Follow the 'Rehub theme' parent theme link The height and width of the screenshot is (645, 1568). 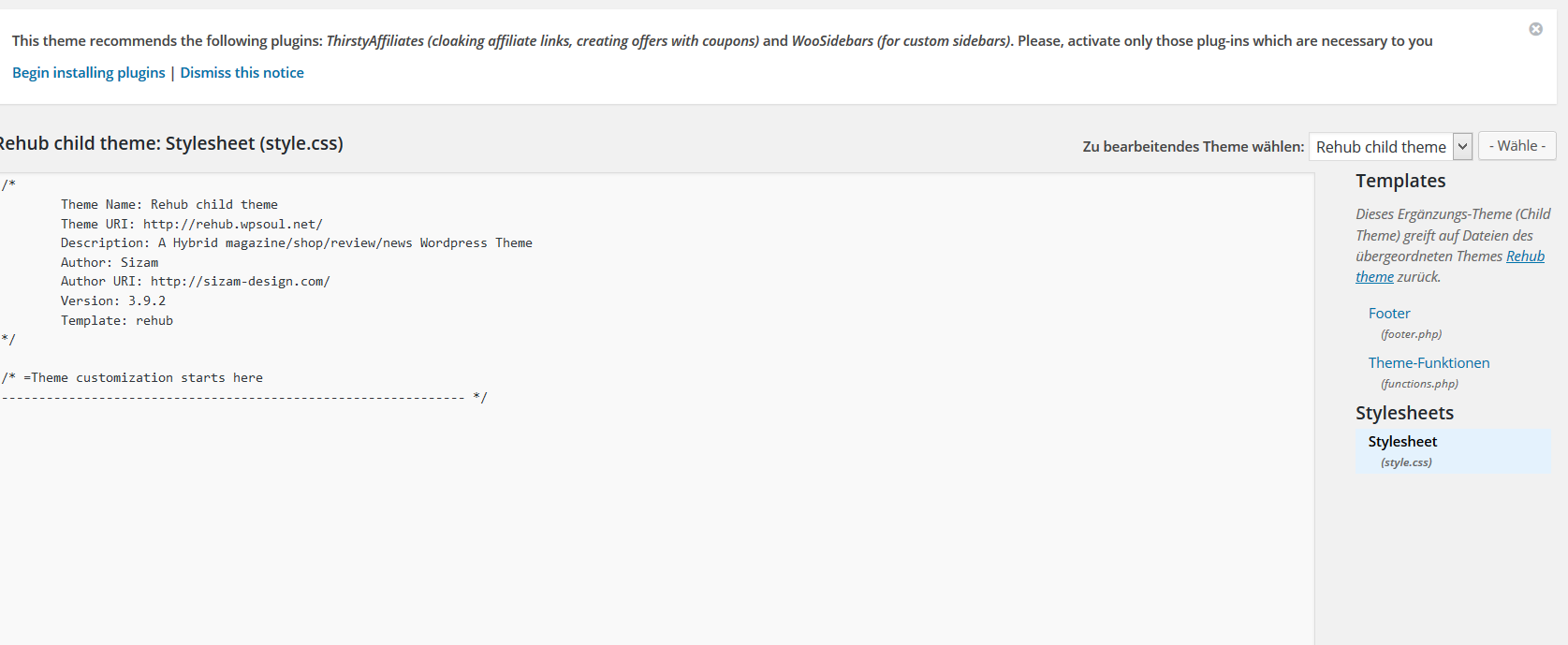(1450, 267)
